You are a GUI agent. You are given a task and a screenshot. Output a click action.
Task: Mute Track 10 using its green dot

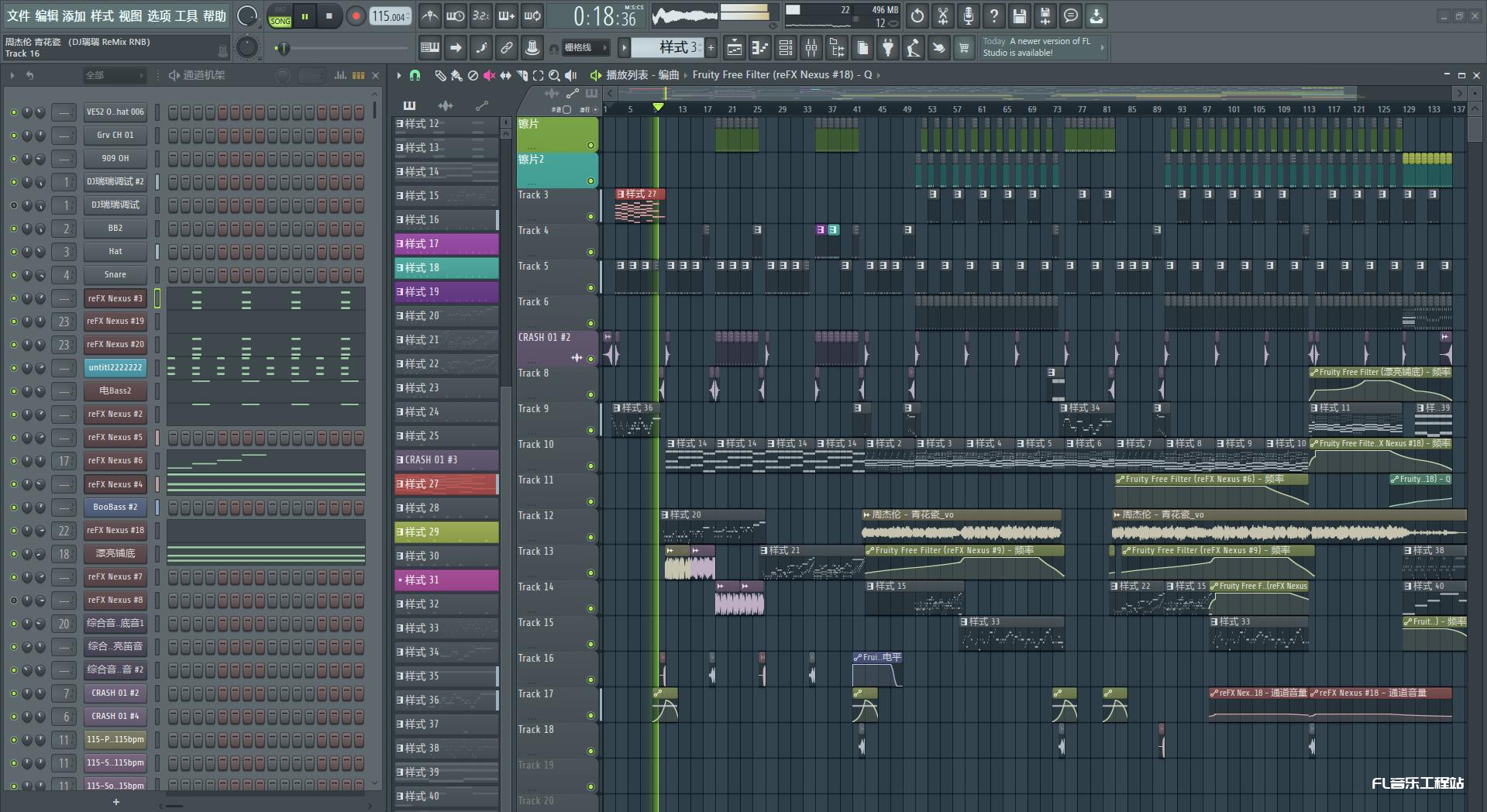[x=590, y=466]
